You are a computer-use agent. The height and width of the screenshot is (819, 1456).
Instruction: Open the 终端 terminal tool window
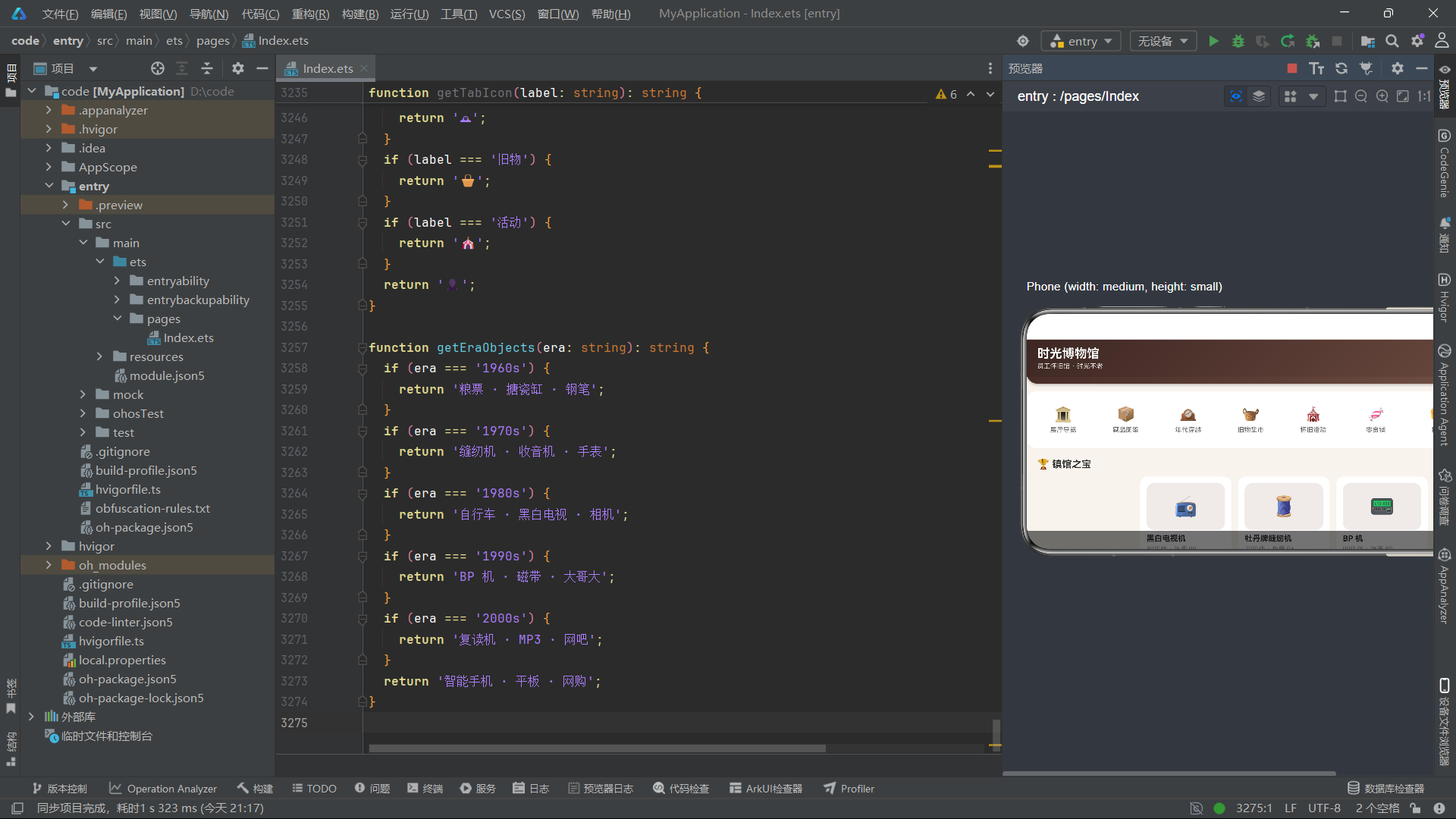click(x=425, y=789)
